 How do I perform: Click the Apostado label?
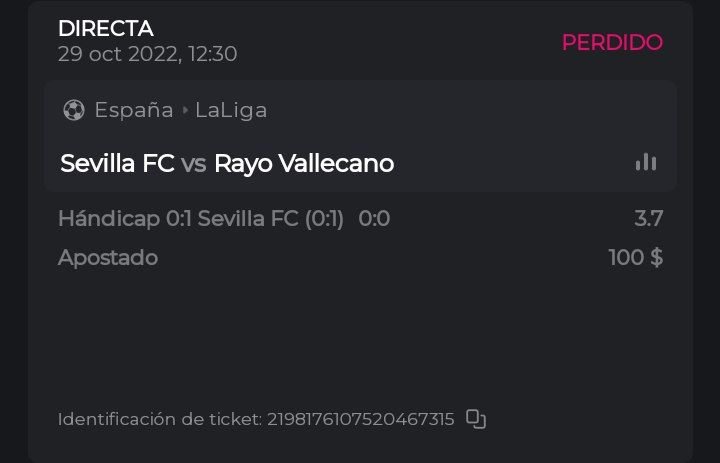click(x=108, y=257)
